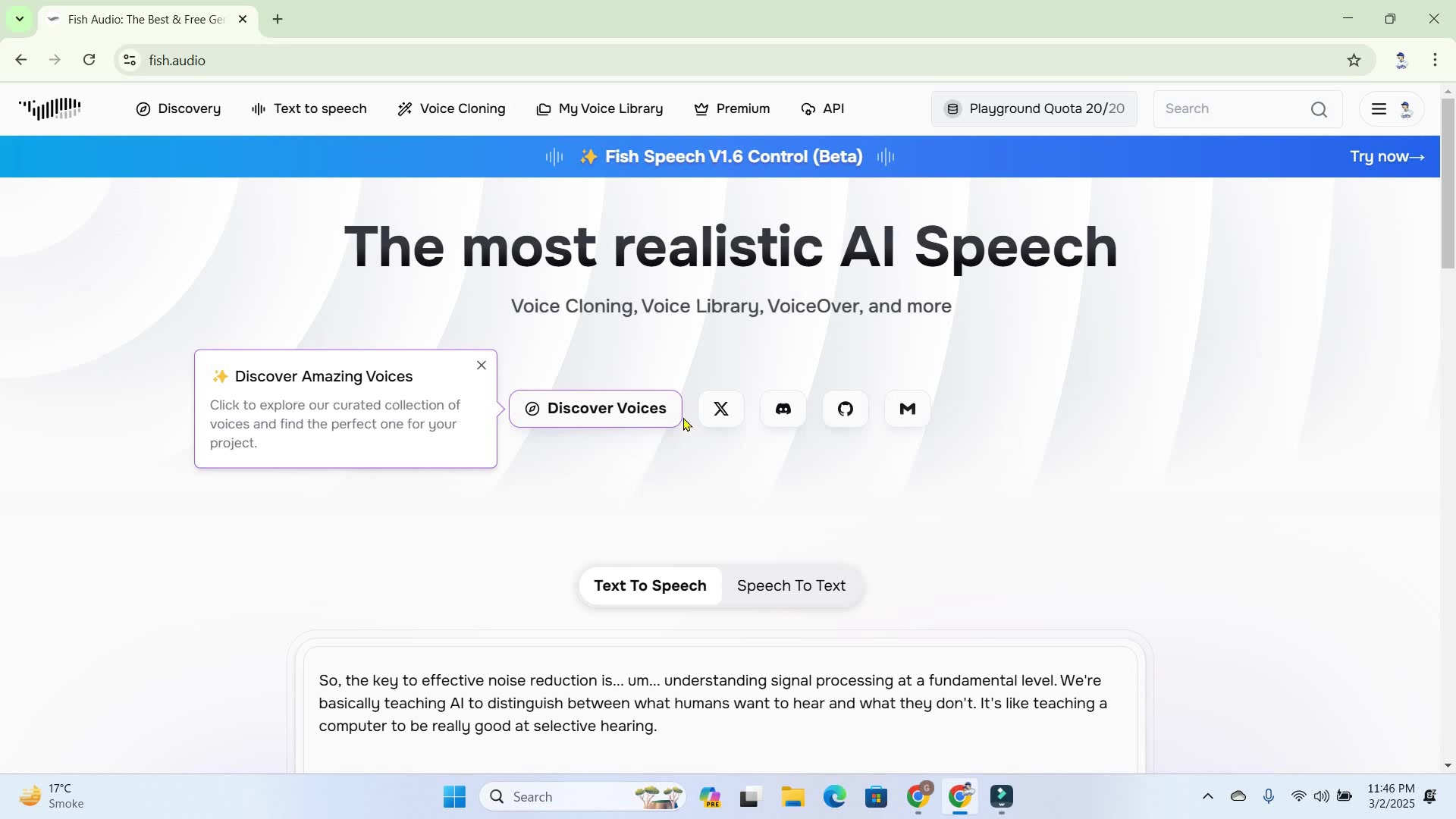Screen dimensions: 1456x819
Task: Open the Discord community icon
Action: coord(783,409)
